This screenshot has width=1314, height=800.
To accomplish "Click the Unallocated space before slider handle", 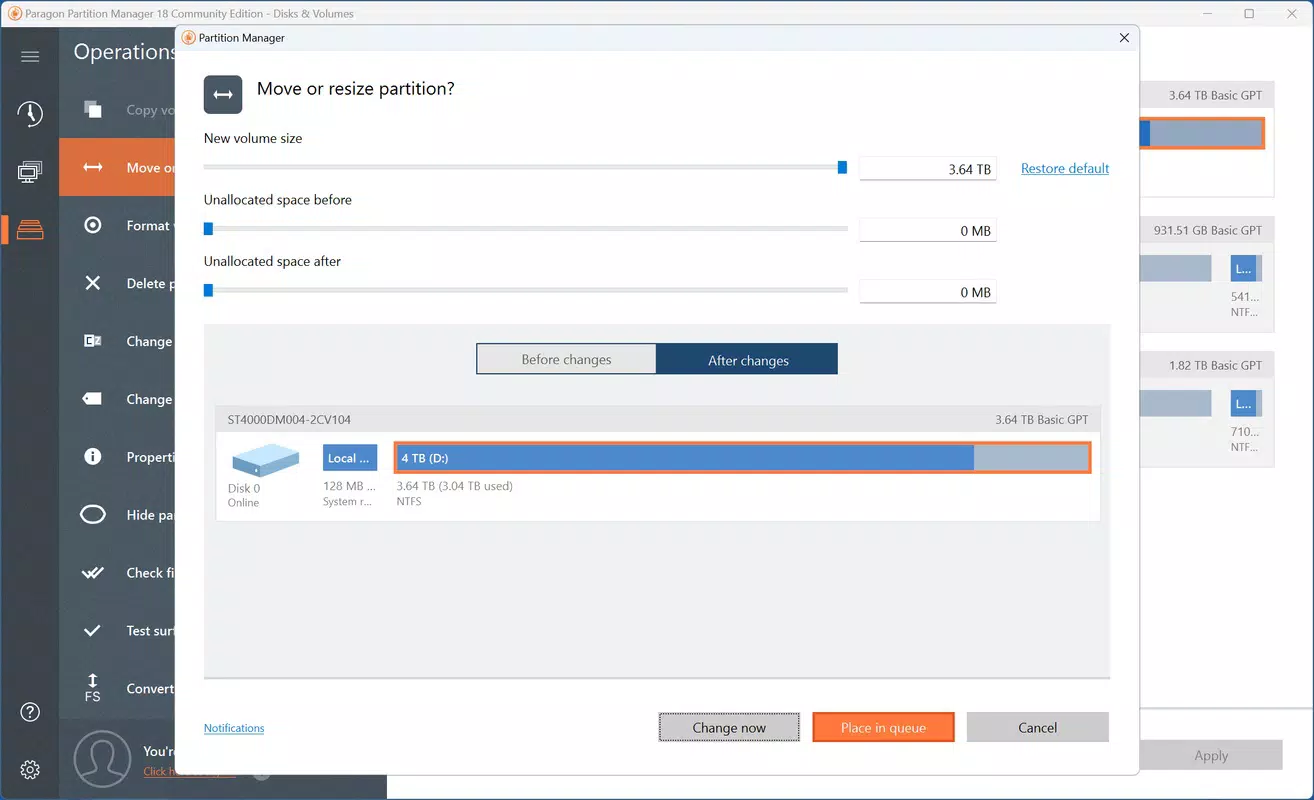I will pyautogui.click(x=208, y=229).
